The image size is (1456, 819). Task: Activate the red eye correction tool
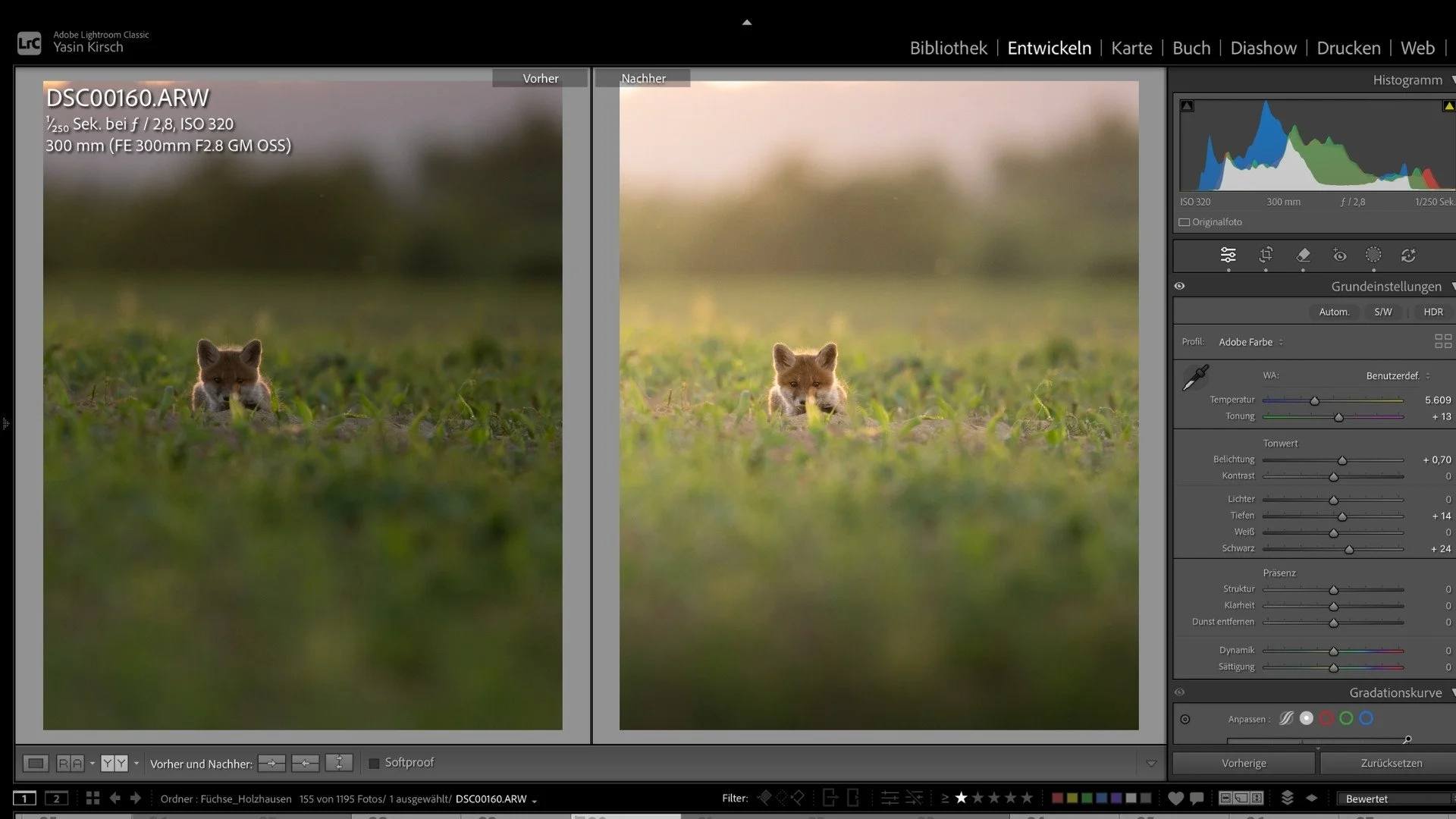click(x=1340, y=256)
